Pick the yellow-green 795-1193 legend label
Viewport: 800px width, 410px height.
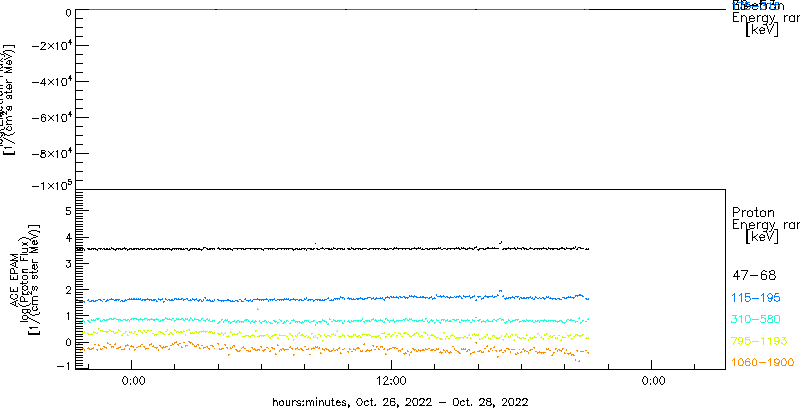pyautogui.click(x=760, y=341)
